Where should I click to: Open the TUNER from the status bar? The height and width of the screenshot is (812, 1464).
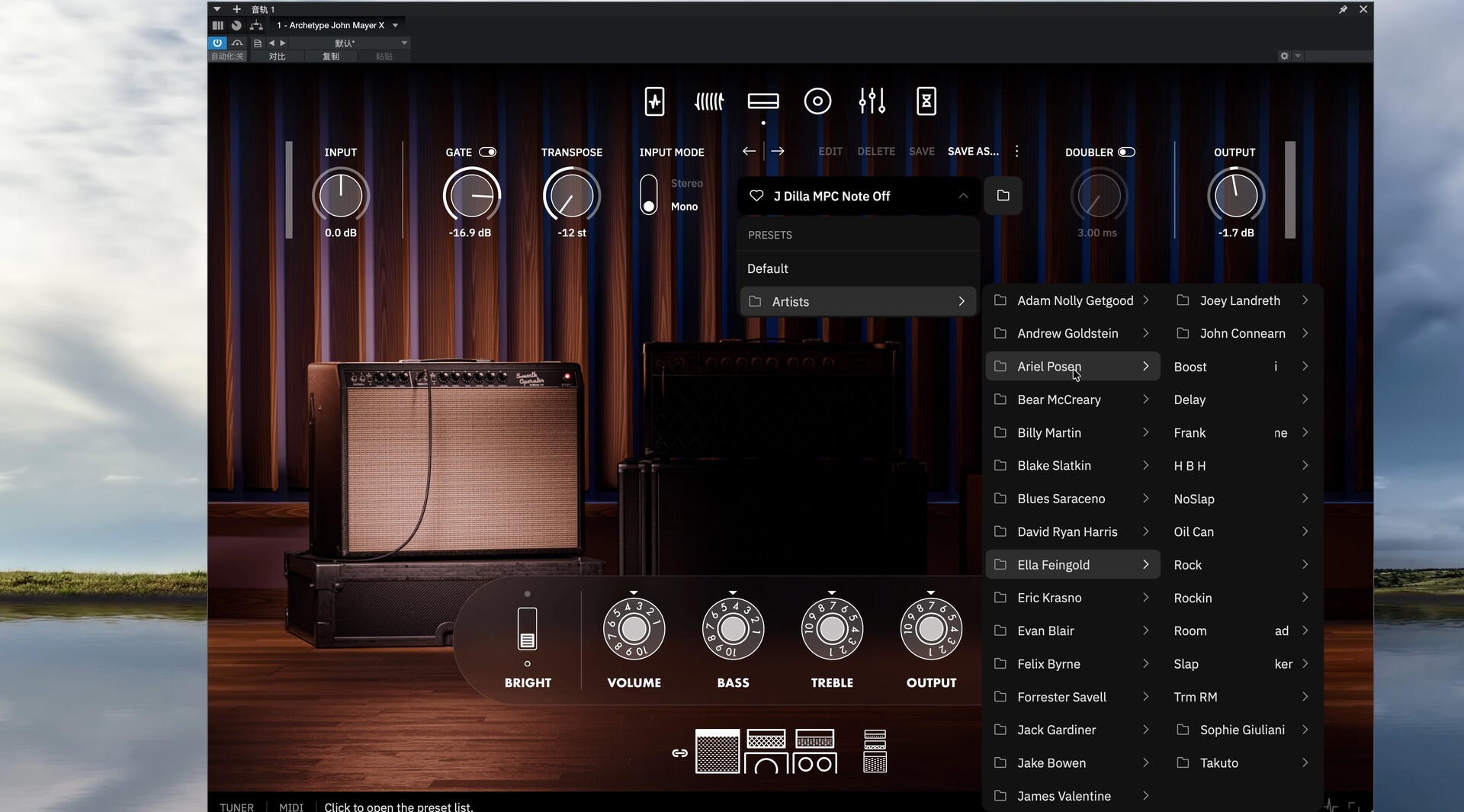[236, 807]
